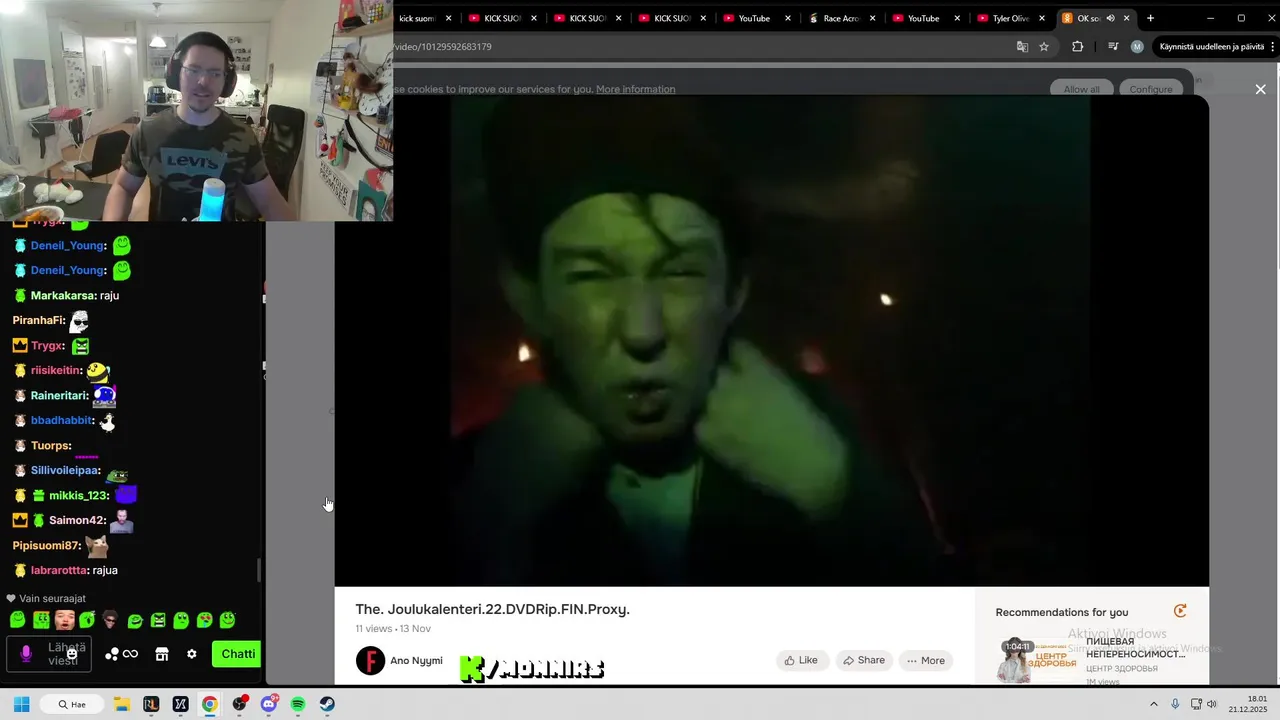This screenshot has height=720, width=1280.
Task: Open Windows Start menu
Action: pyautogui.click(x=21, y=704)
